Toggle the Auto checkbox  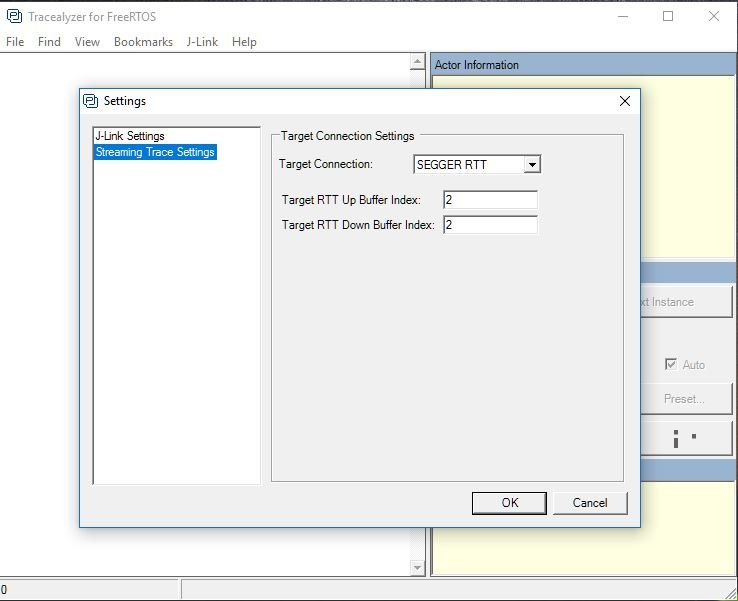click(671, 365)
